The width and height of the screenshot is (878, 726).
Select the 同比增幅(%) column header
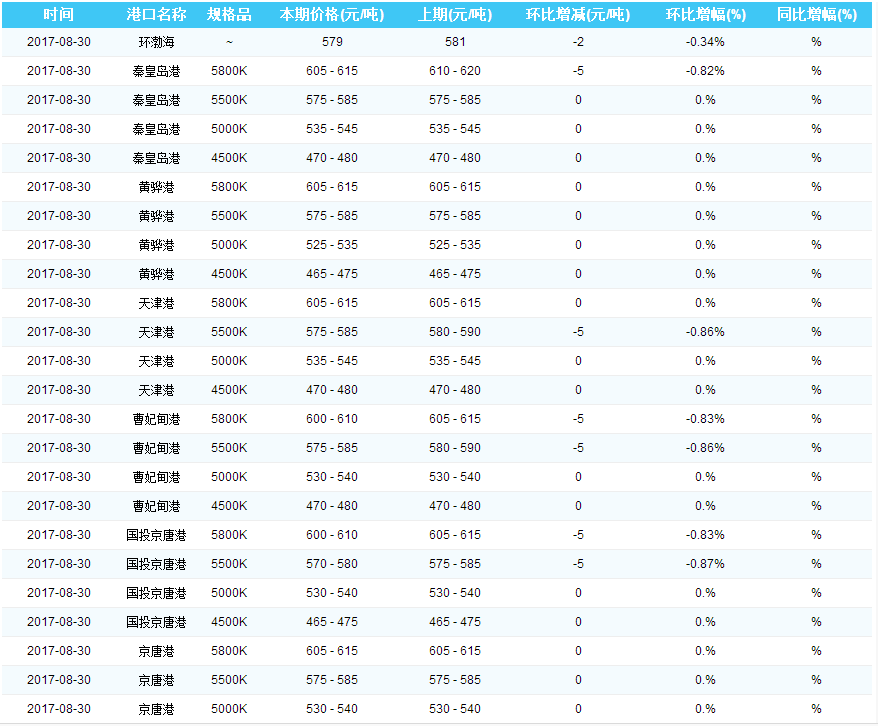click(816, 14)
